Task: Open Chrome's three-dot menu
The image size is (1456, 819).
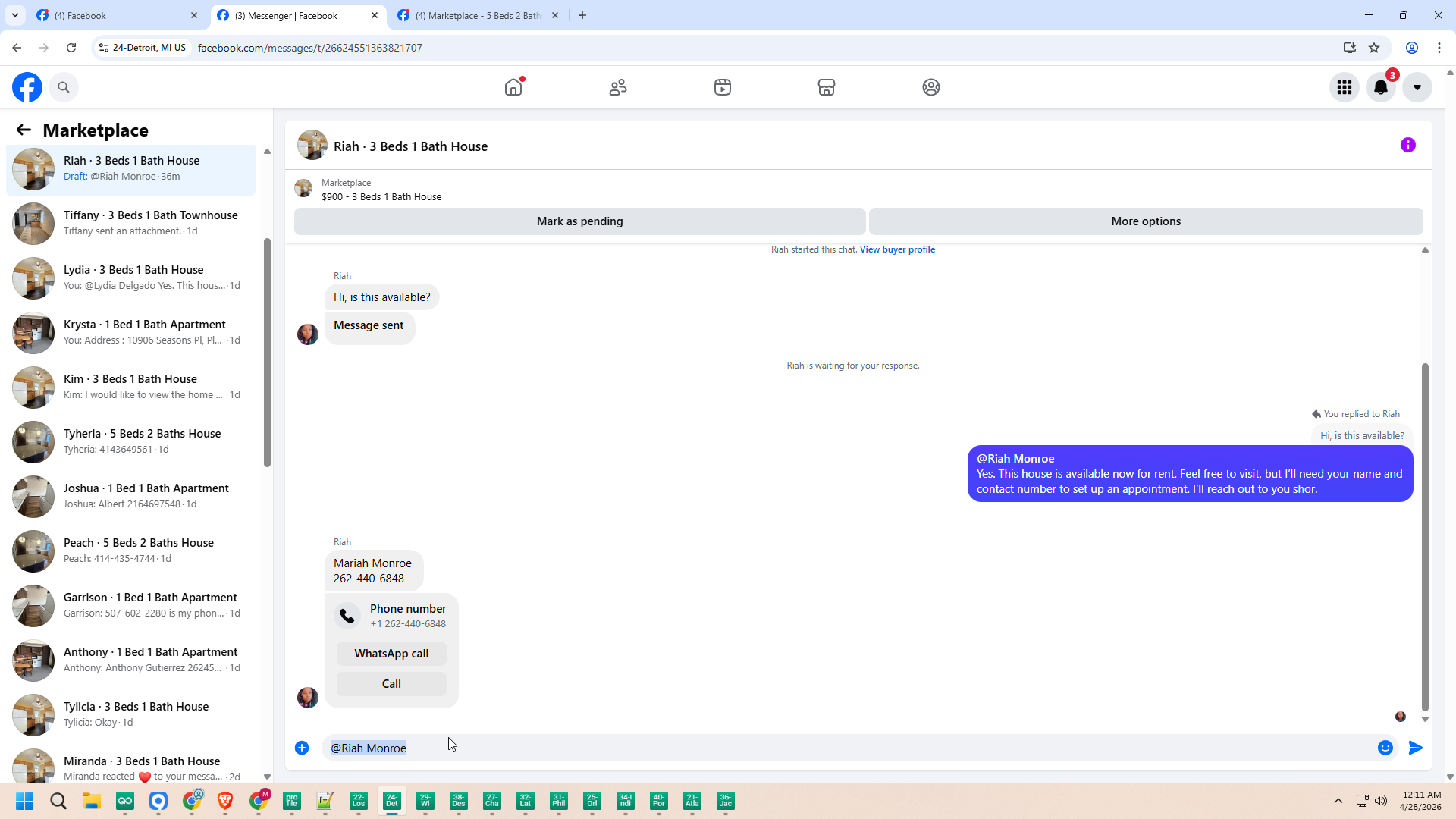Action: (1439, 48)
